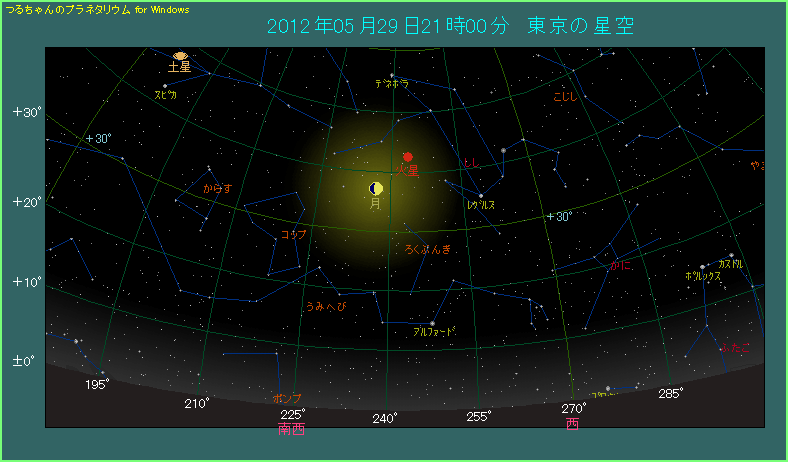Select the ポンプ constellation label
Viewport: 788px width, 462px height.
(287, 399)
